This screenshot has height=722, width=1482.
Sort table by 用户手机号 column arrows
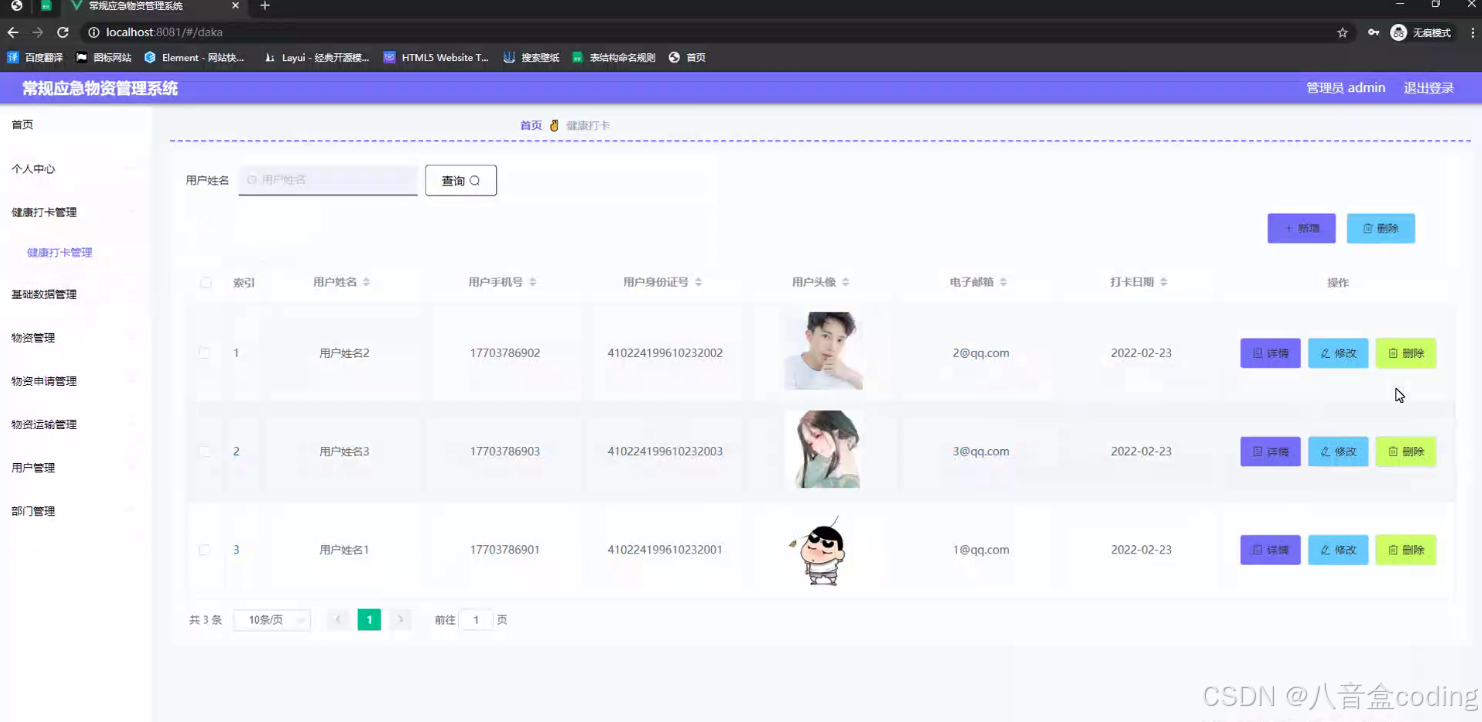point(533,283)
